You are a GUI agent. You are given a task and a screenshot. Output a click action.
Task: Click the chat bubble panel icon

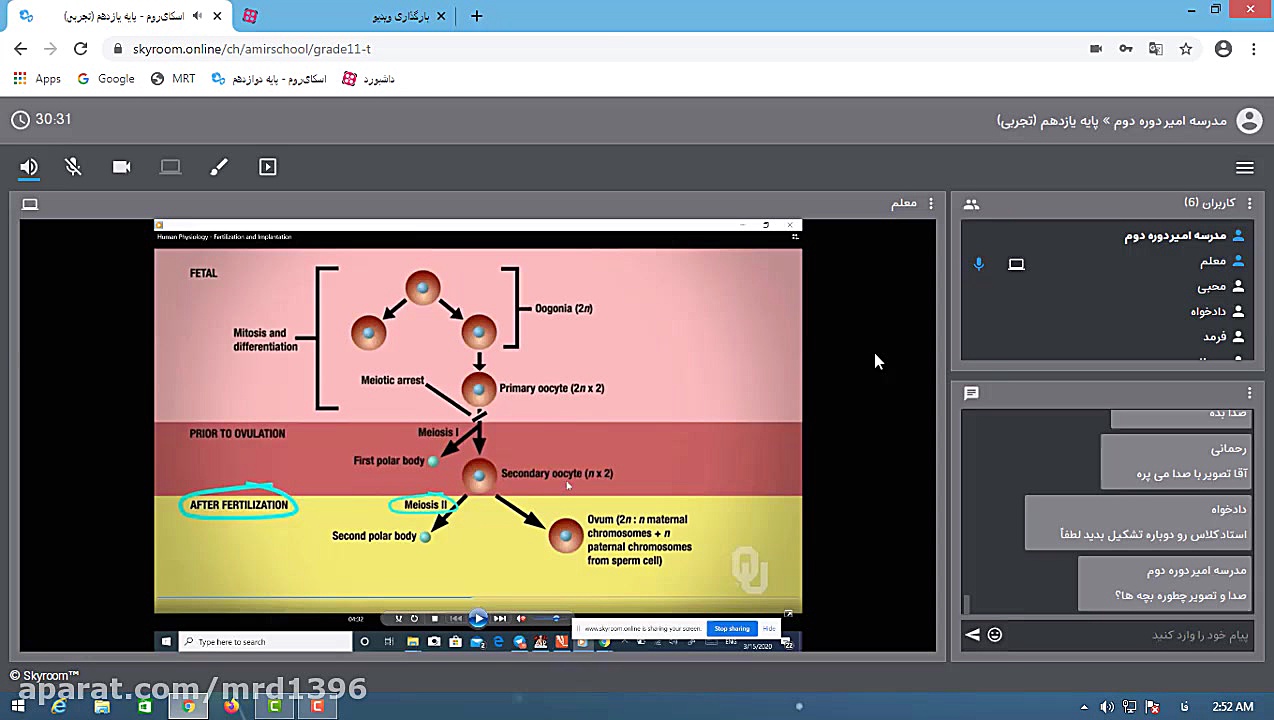pos(971,393)
